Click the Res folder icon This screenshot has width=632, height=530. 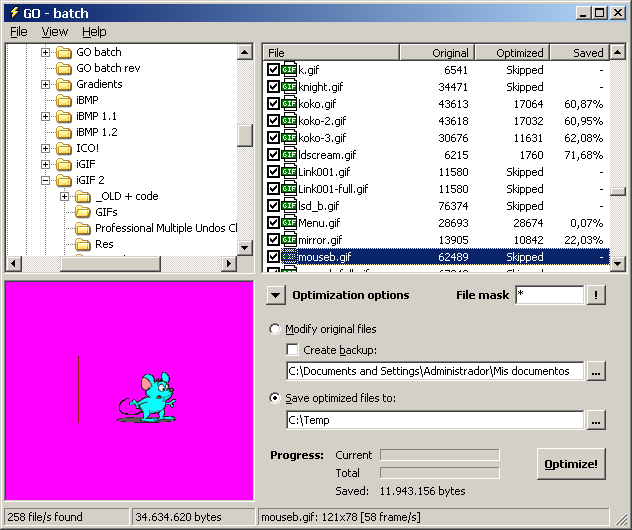coord(83,244)
